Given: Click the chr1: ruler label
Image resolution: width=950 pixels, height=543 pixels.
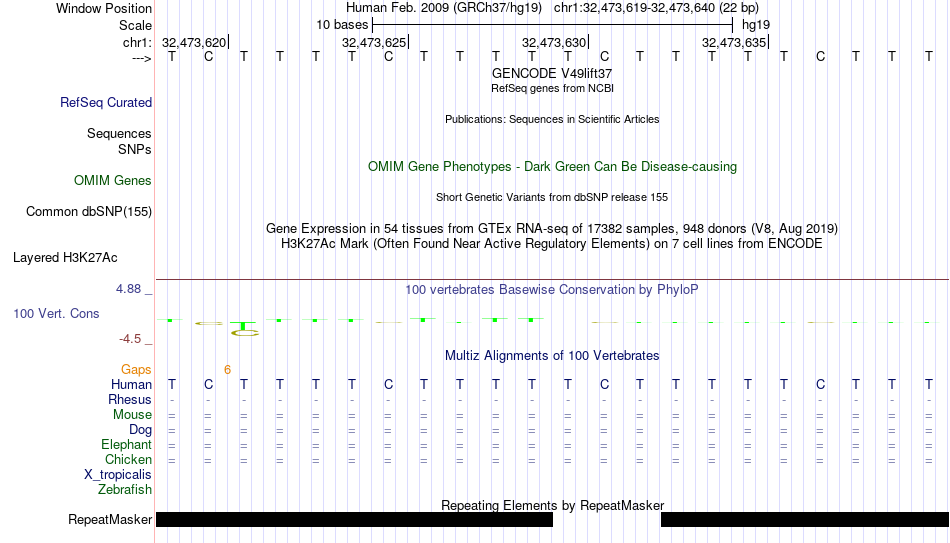Looking at the screenshot, I should tap(137, 42).
